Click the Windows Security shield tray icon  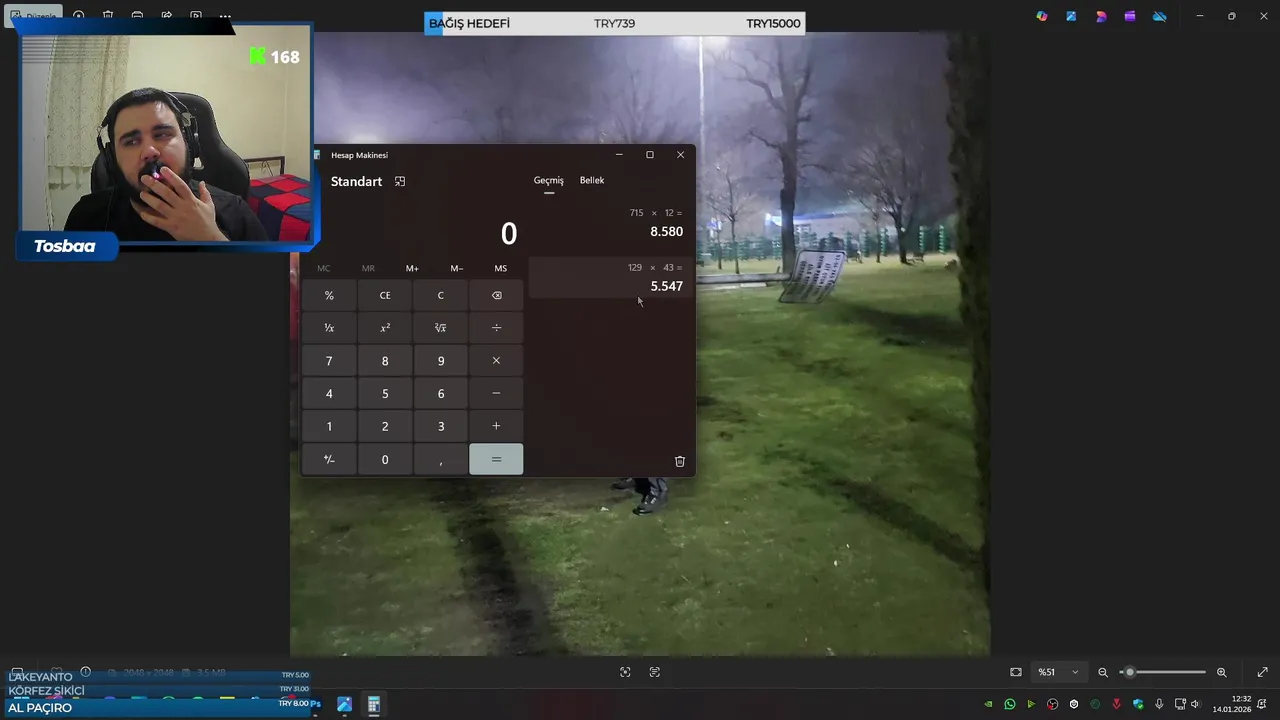[x=1138, y=704]
